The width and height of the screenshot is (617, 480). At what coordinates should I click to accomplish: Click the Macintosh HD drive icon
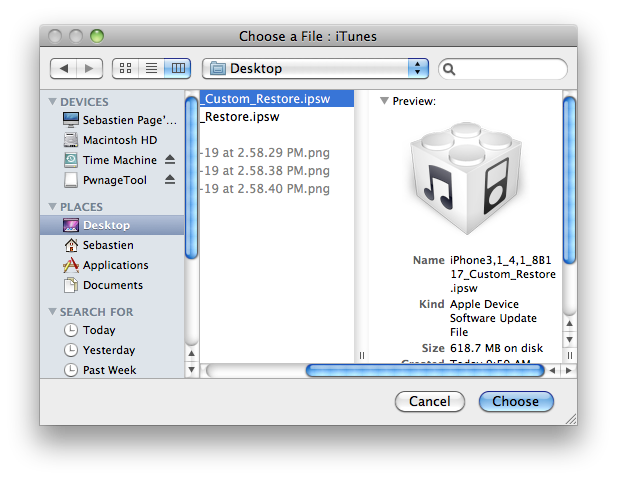click(71, 140)
